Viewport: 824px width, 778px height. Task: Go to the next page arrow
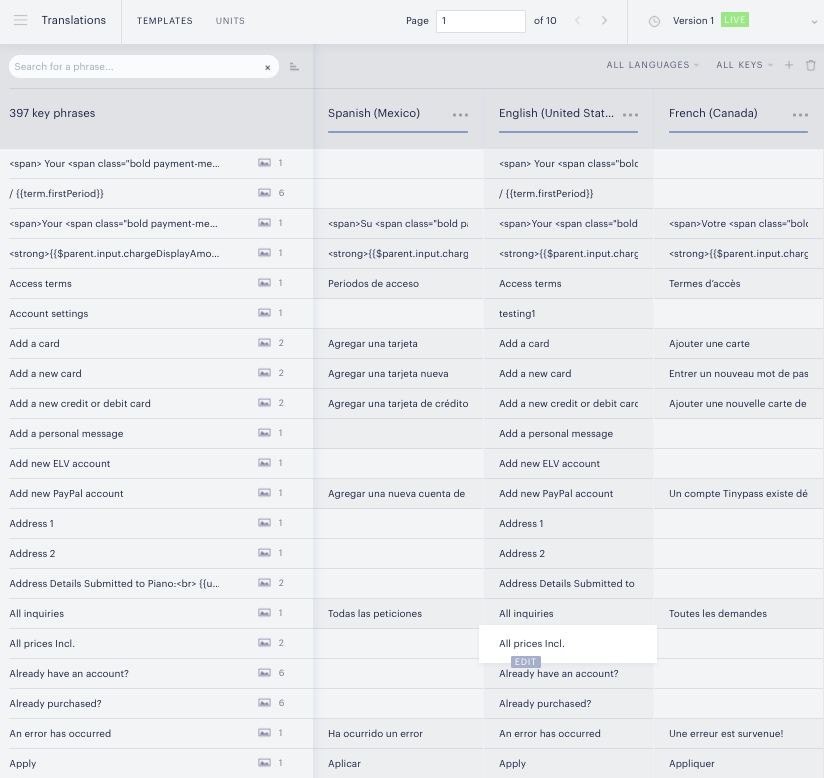[x=604, y=21]
